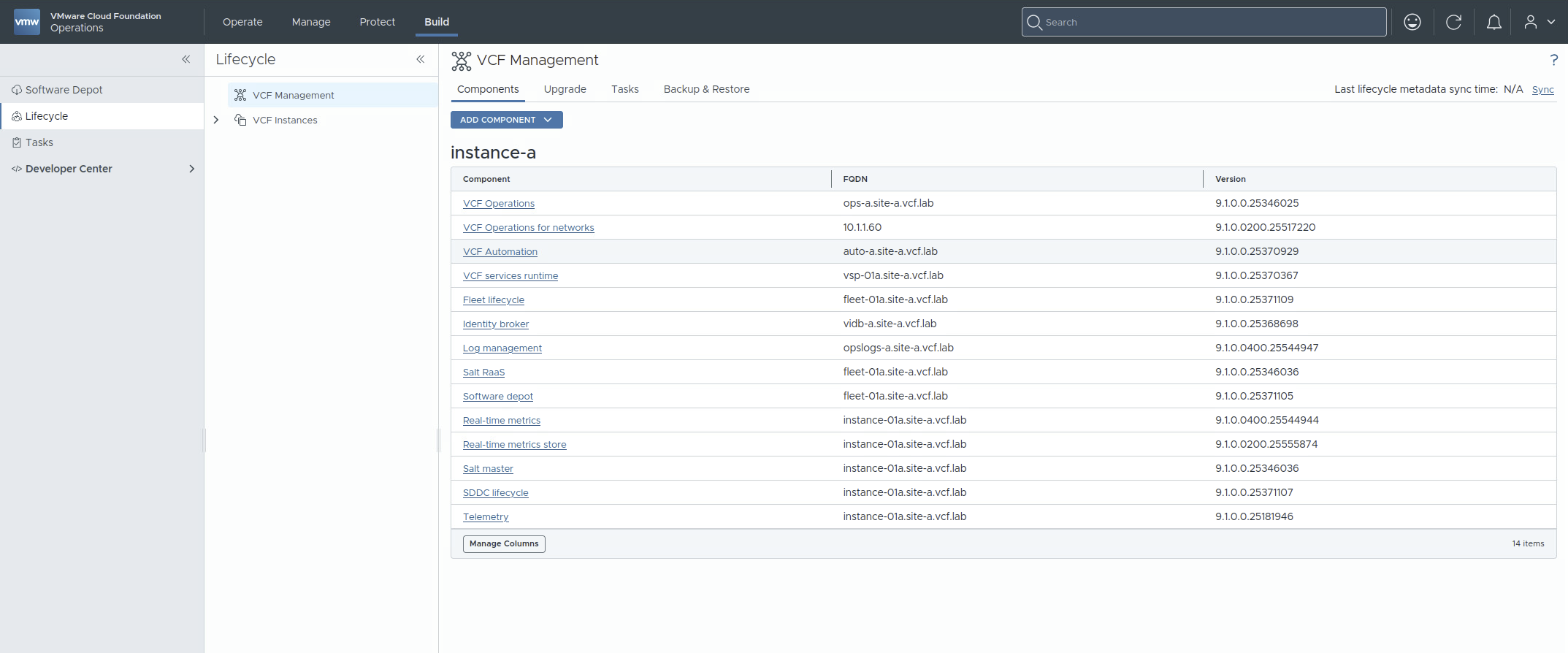Click the VCF Instances tree icon
Image resolution: width=1568 pixels, height=653 pixels.
240,120
